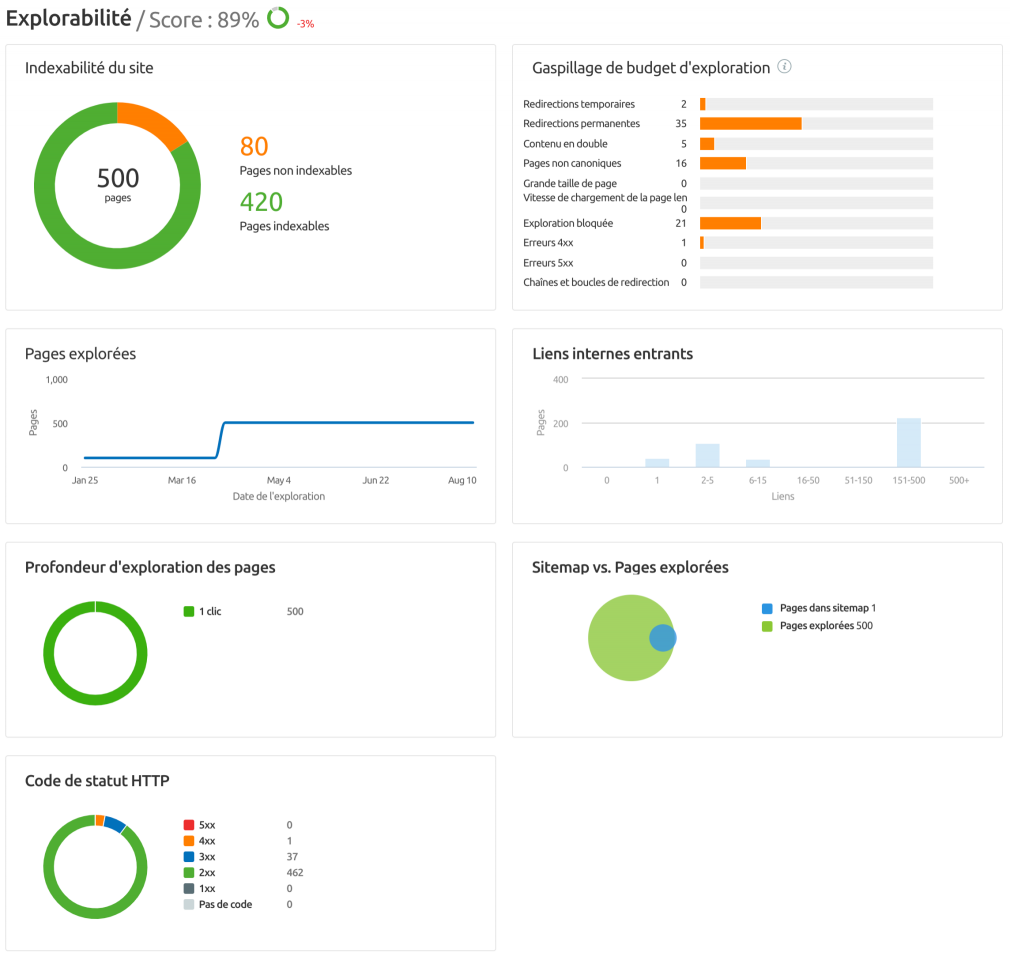Screen dimensions: 1010x960
Task: Click the 500 value next to 1 clic
Action: 295,611
